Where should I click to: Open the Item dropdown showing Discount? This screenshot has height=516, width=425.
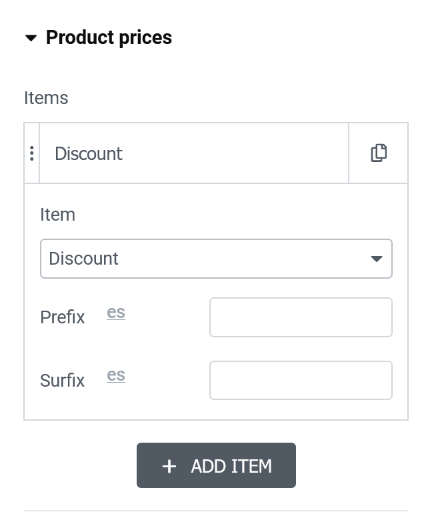(x=216, y=259)
